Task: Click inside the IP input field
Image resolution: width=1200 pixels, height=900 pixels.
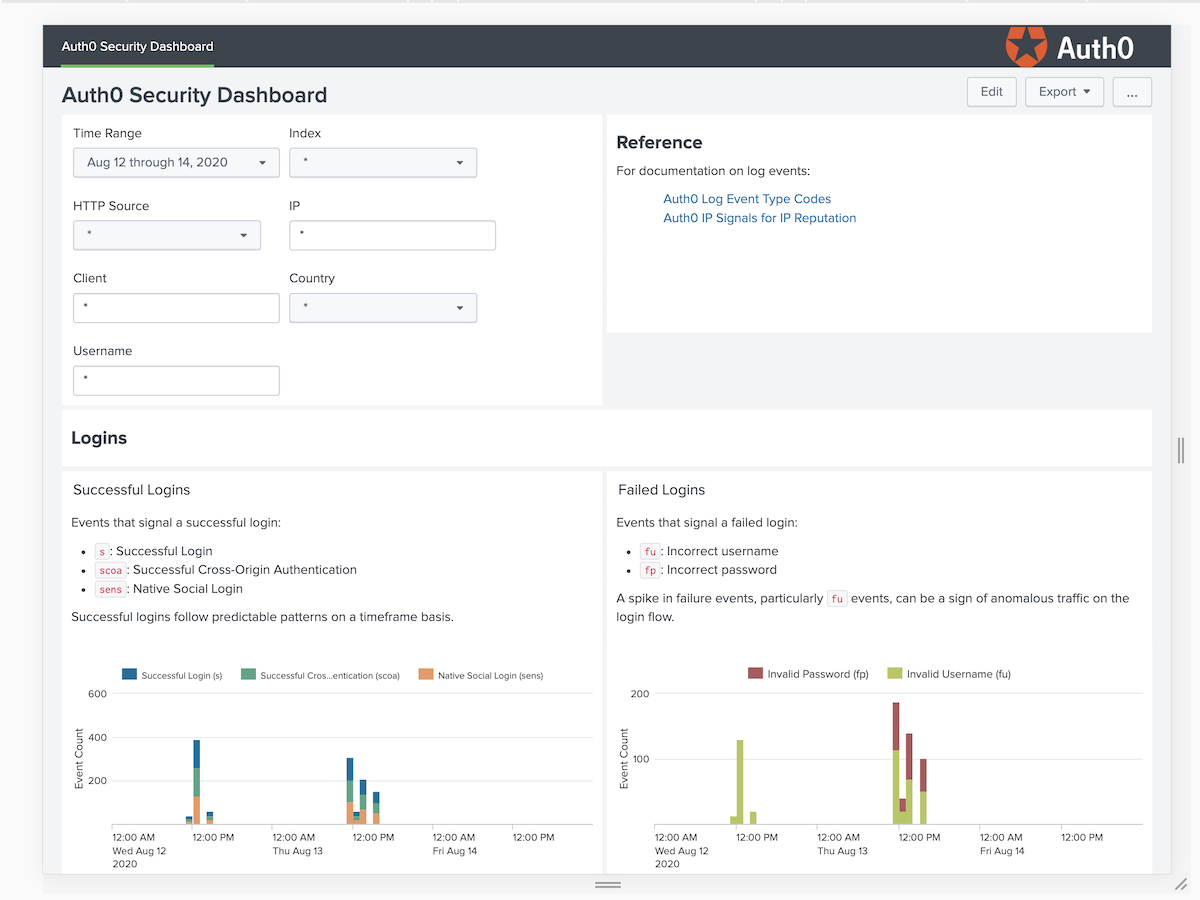Action: (x=392, y=235)
